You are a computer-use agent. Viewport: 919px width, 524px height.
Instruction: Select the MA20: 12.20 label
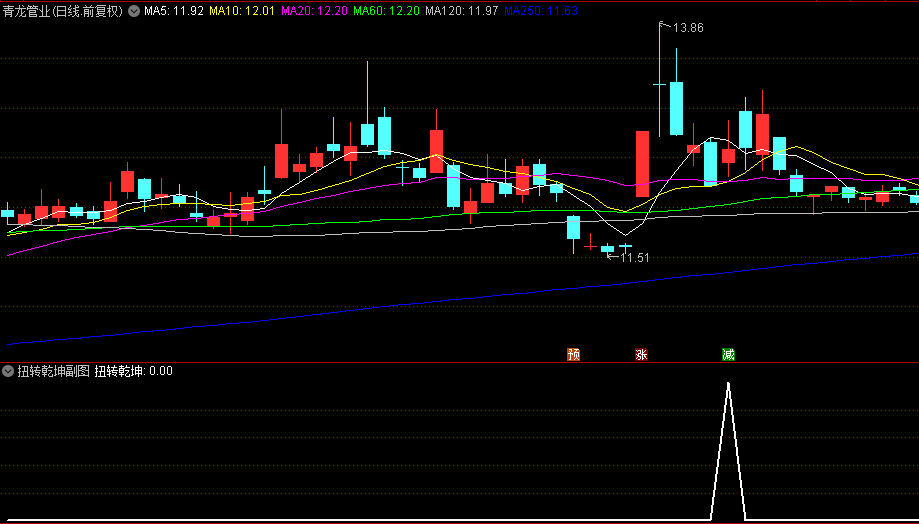(x=314, y=11)
